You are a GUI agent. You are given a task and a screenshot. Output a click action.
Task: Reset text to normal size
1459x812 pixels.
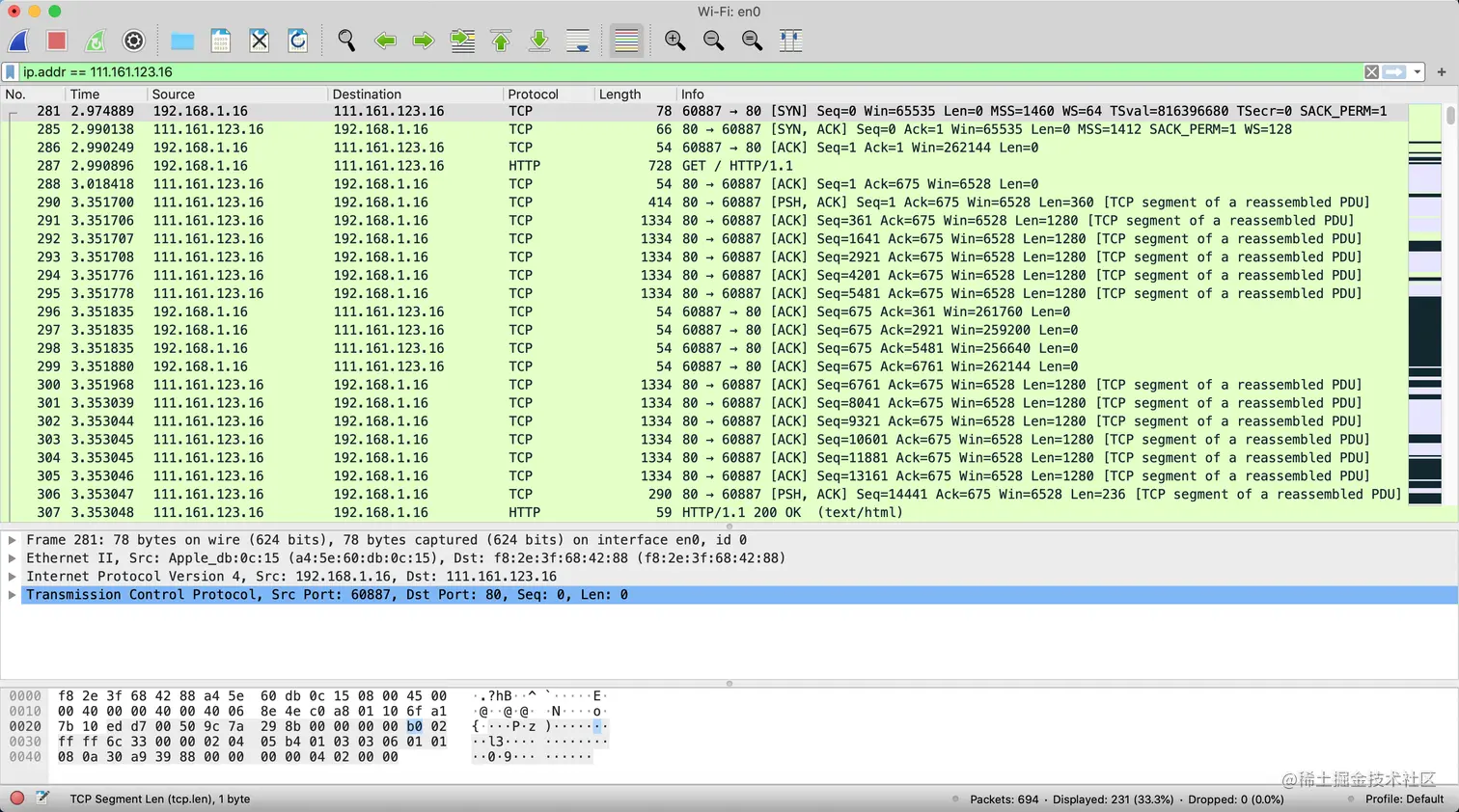(x=753, y=41)
